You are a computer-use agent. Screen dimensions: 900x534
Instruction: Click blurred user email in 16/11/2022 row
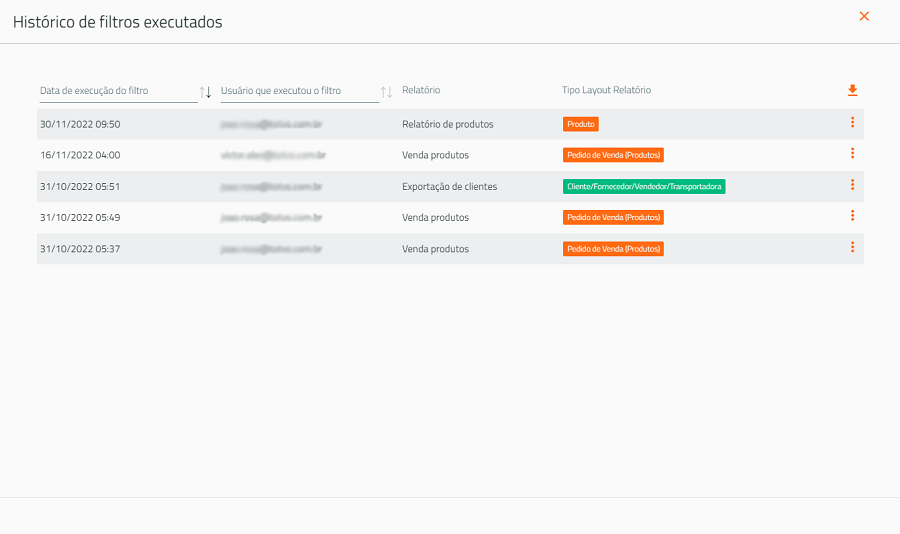273,156
